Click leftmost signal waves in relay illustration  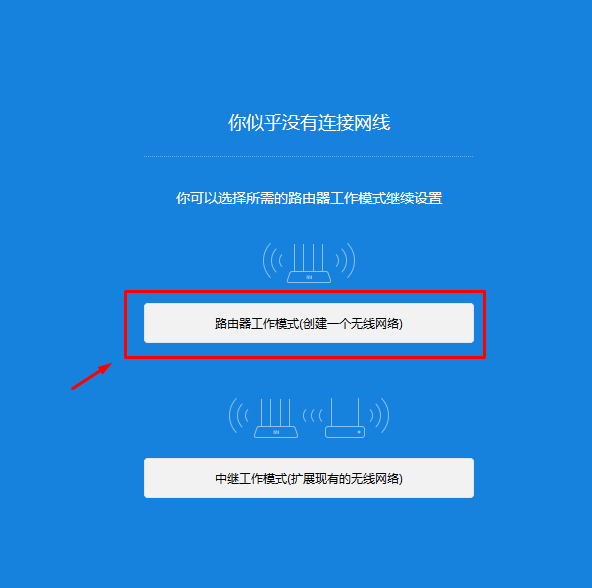239,415
